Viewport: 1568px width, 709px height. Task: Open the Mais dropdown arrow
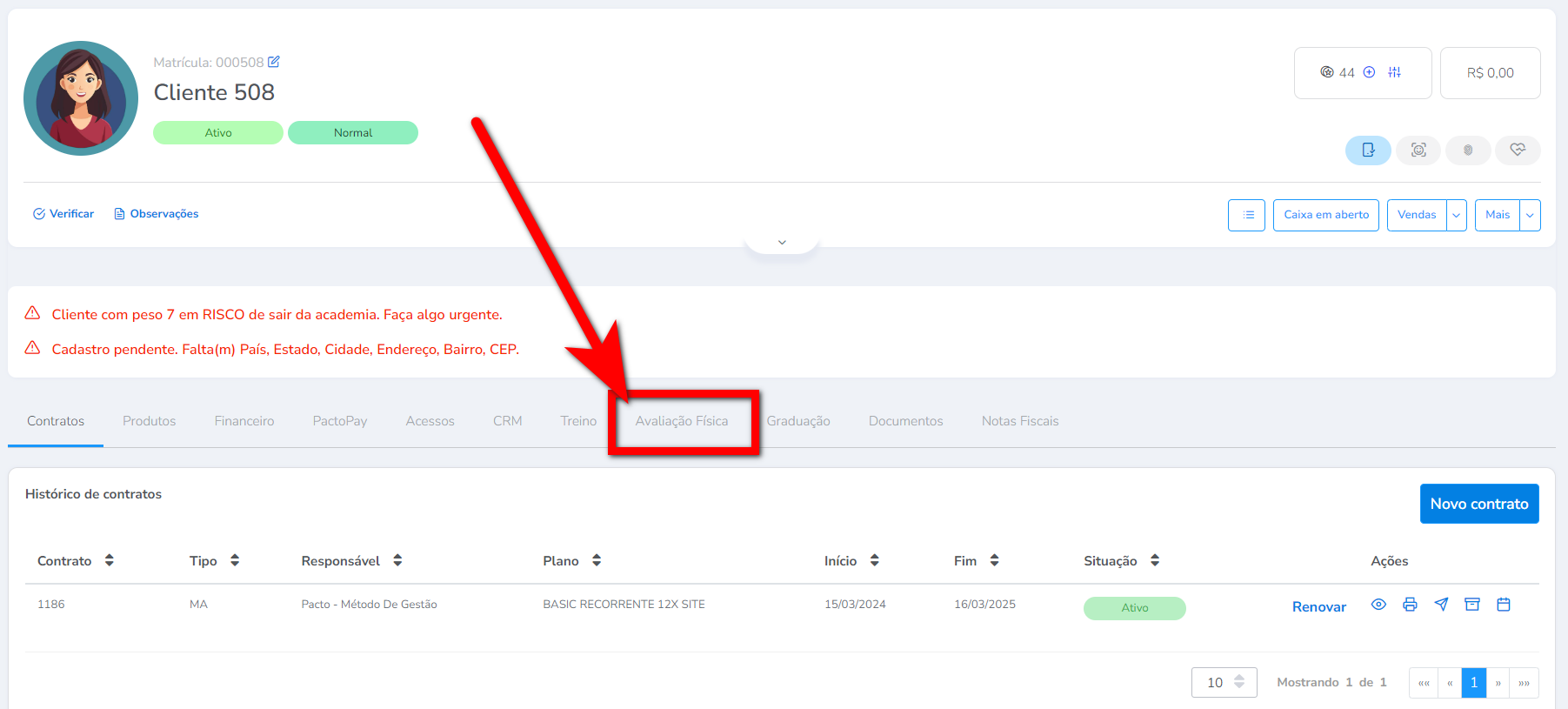(1530, 215)
